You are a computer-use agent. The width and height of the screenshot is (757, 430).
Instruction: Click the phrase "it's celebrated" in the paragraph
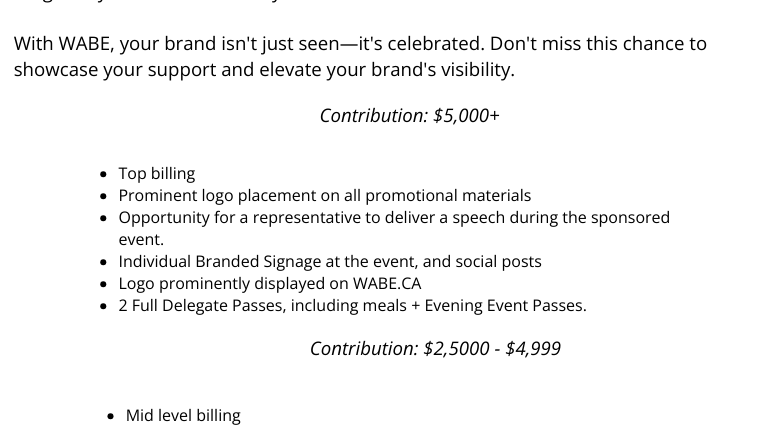[421, 44]
